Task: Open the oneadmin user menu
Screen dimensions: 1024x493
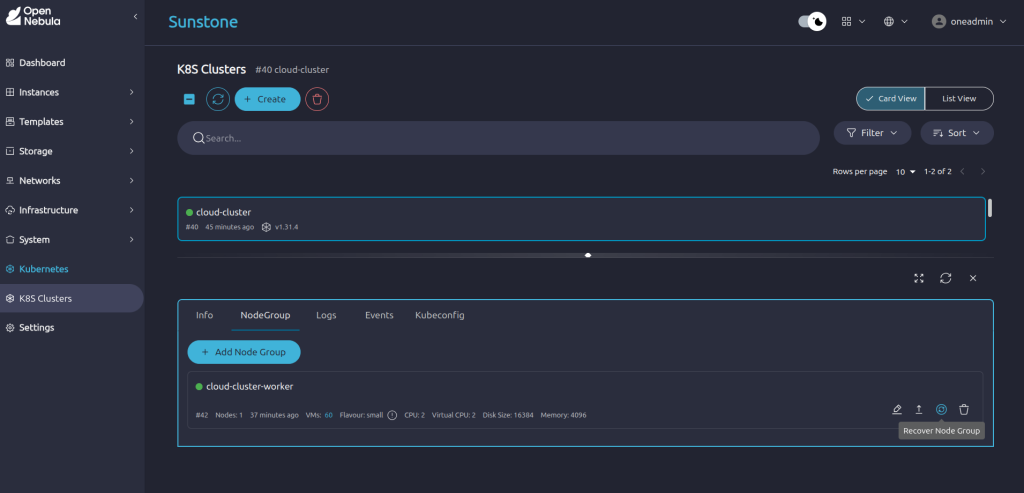Action: coord(969,22)
